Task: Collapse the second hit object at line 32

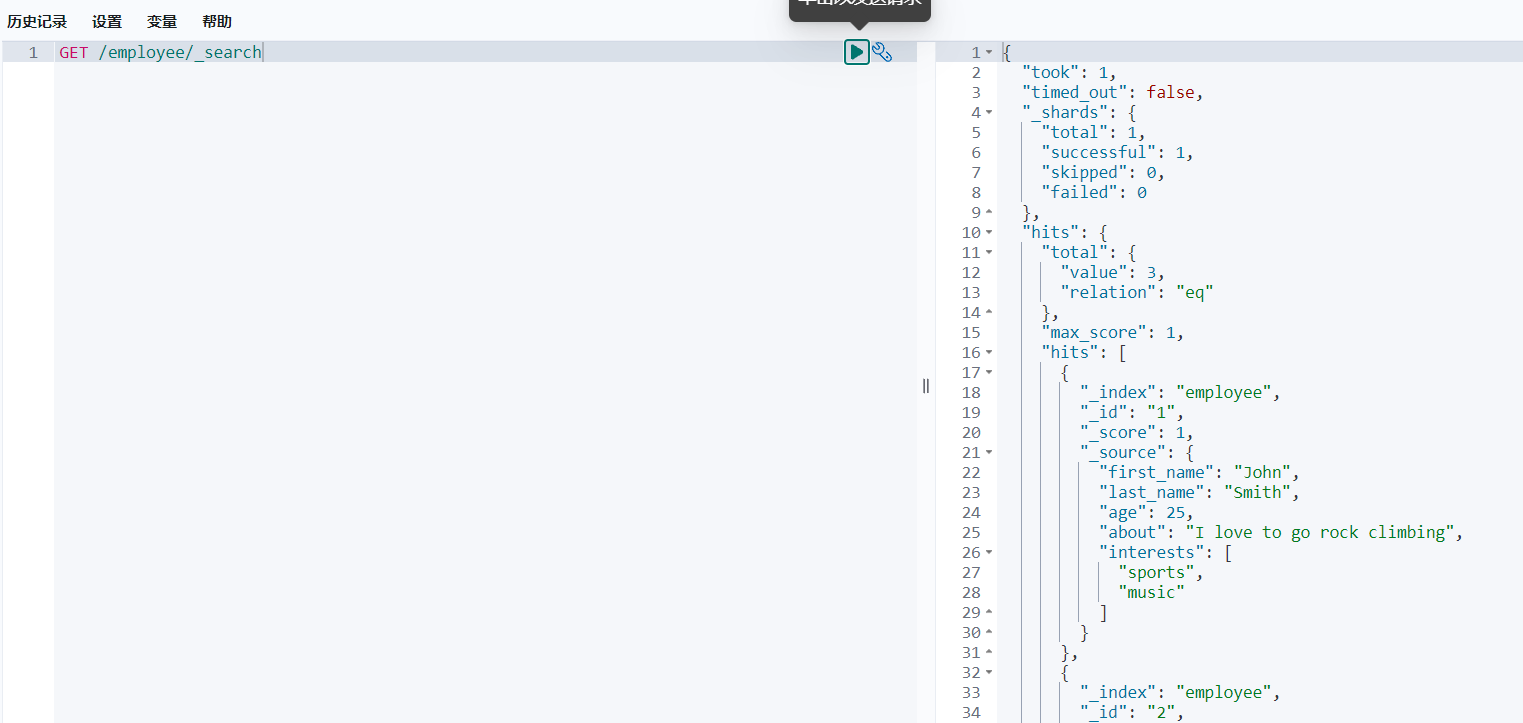Action: [x=989, y=672]
